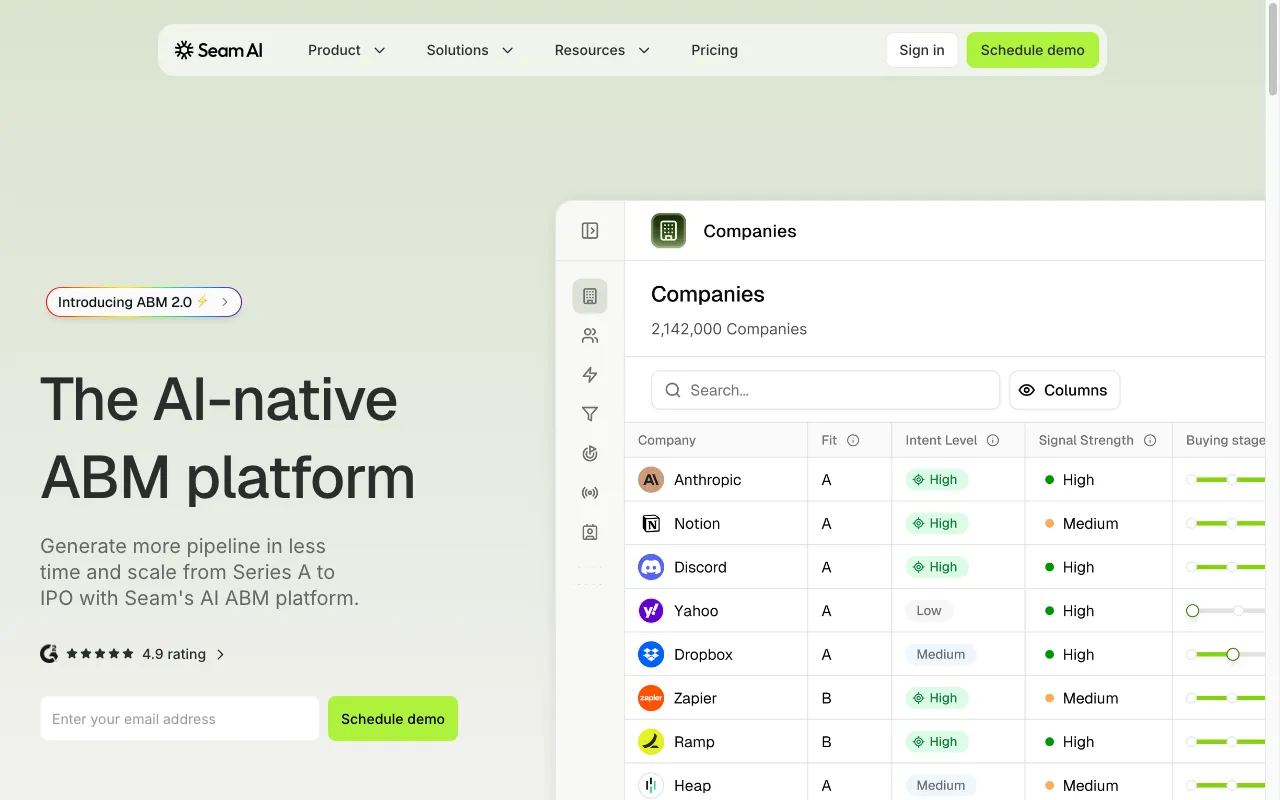Click the 2,142,000 Companies count
Image resolution: width=1280 pixels, height=800 pixels.
(x=729, y=329)
